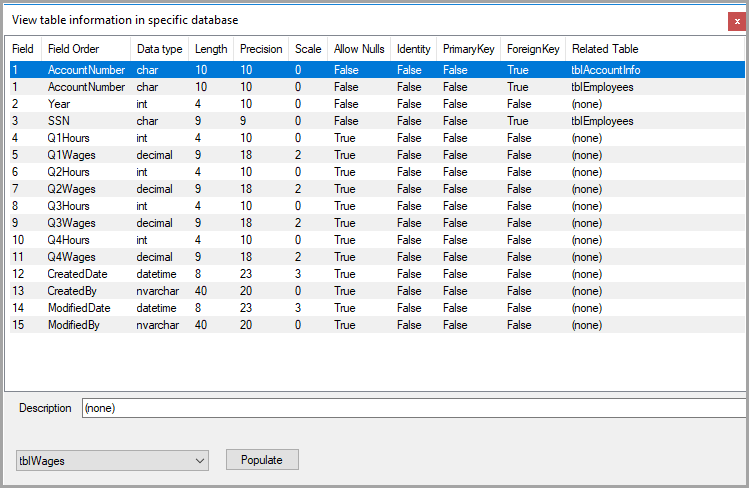Sort by the Field column header
The height and width of the screenshot is (488, 749).
coord(23,49)
